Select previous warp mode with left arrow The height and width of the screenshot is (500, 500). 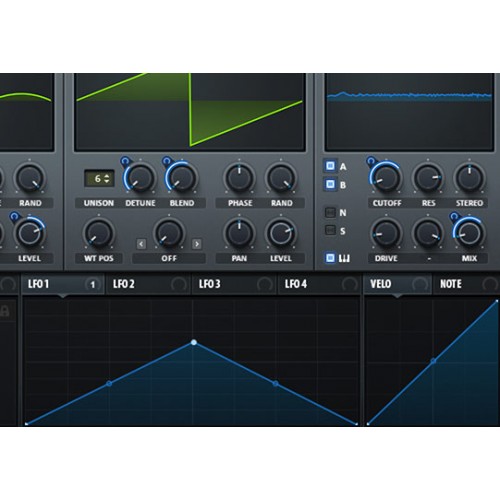tap(141, 244)
